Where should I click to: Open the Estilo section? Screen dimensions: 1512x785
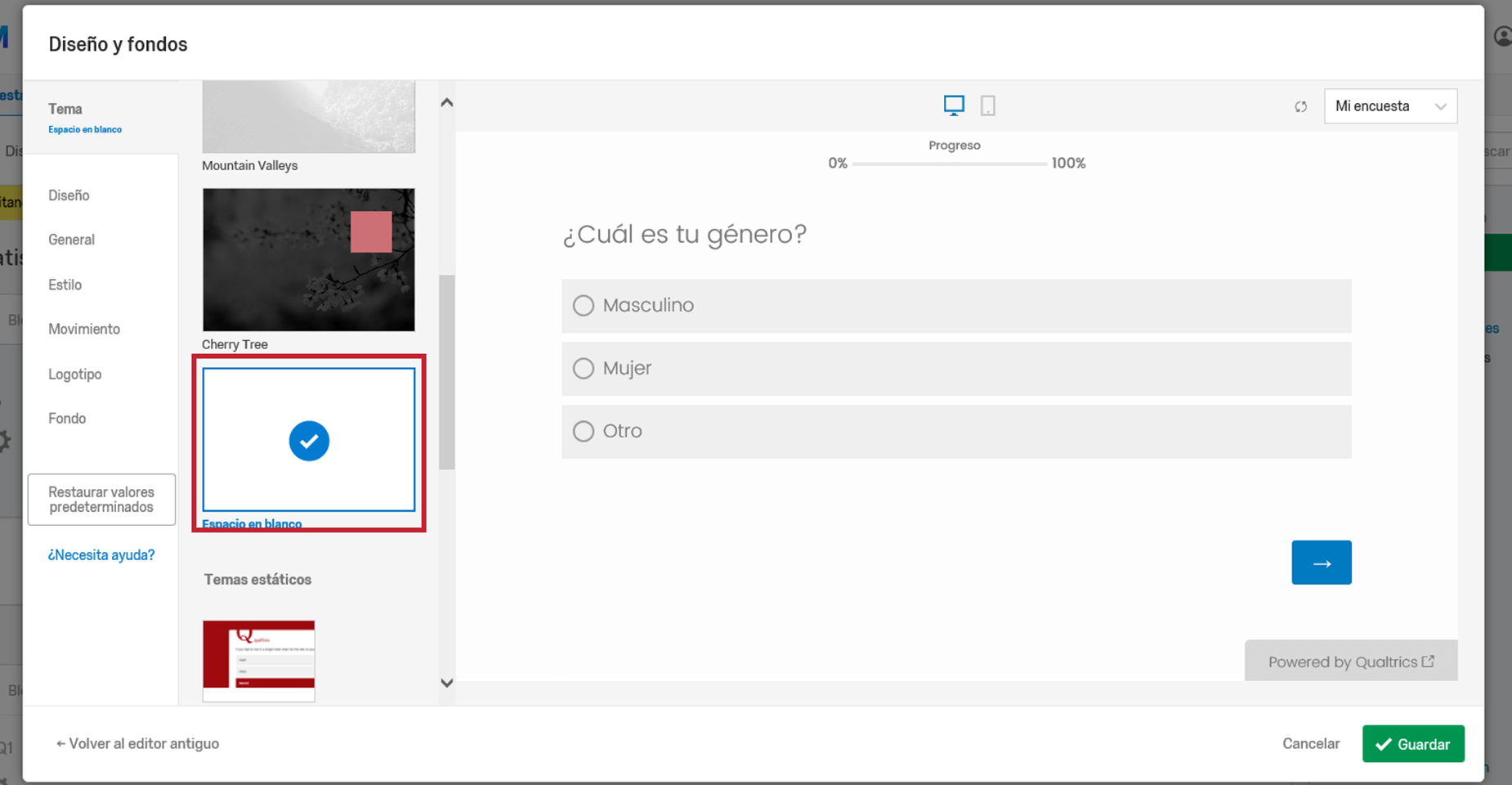(65, 285)
